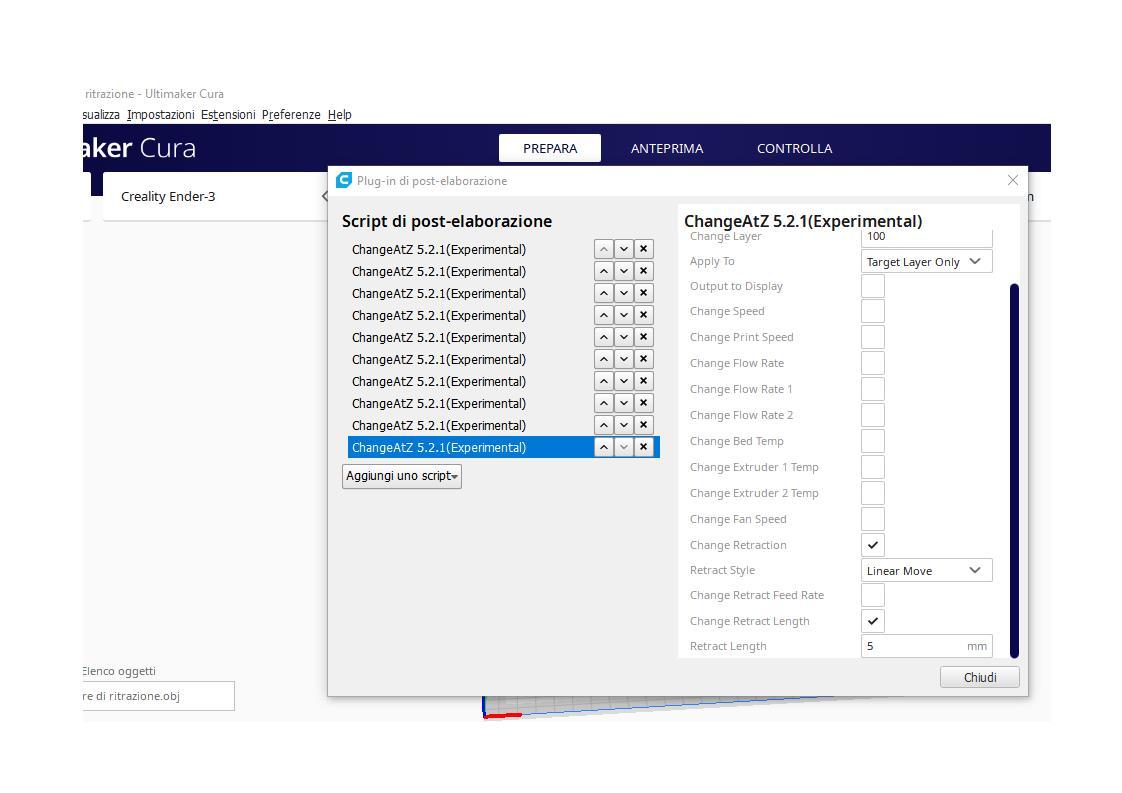Move the second ChangeAtZ script up
This screenshot has width=1122, height=793.
(x=604, y=271)
